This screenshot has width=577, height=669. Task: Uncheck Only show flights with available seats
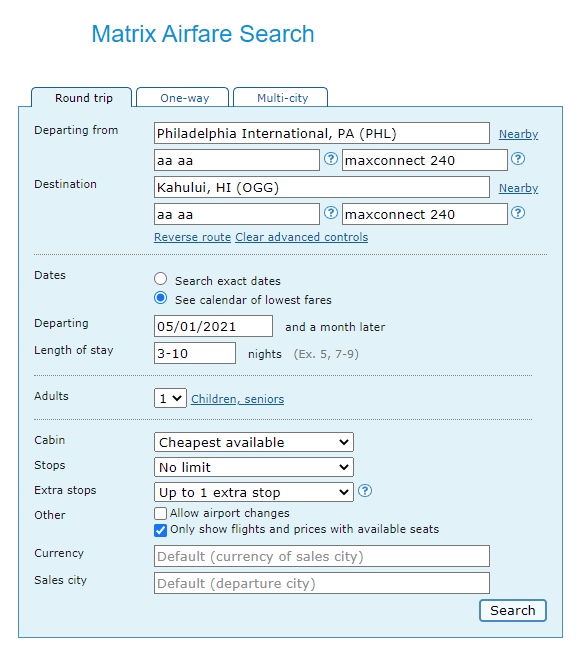click(x=160, y=530)
